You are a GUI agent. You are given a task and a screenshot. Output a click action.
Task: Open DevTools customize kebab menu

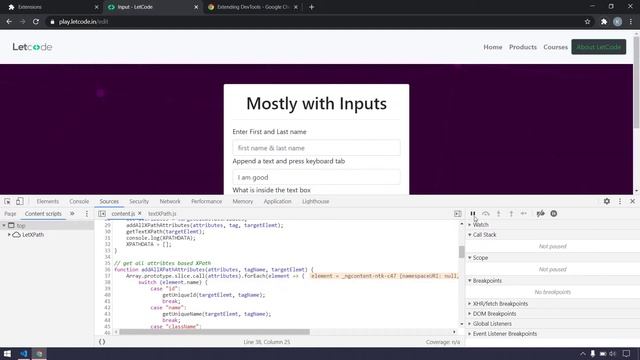(x=620, y=201)
